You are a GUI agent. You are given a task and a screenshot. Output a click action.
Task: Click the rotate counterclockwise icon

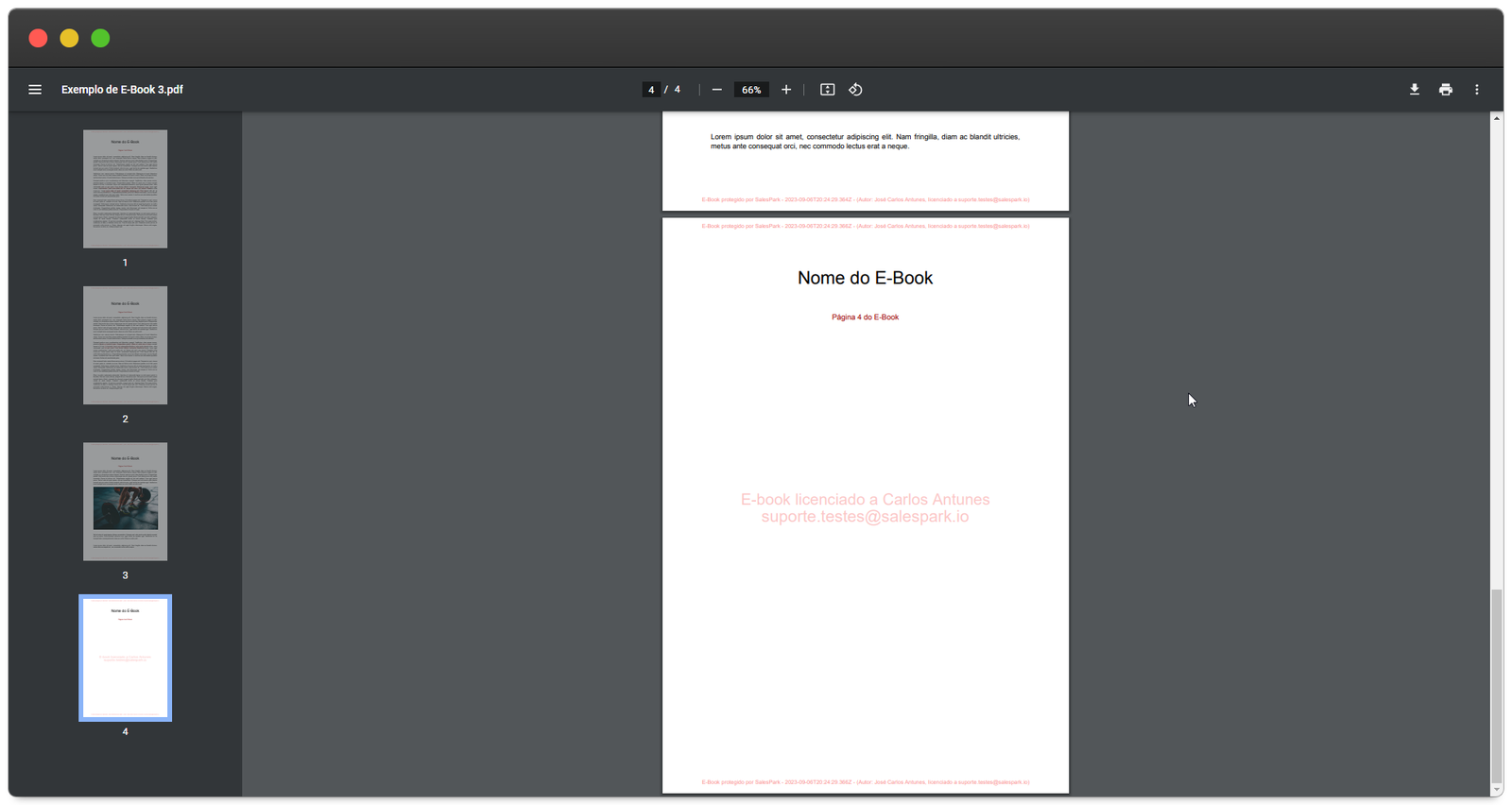[x=855, y=90]
